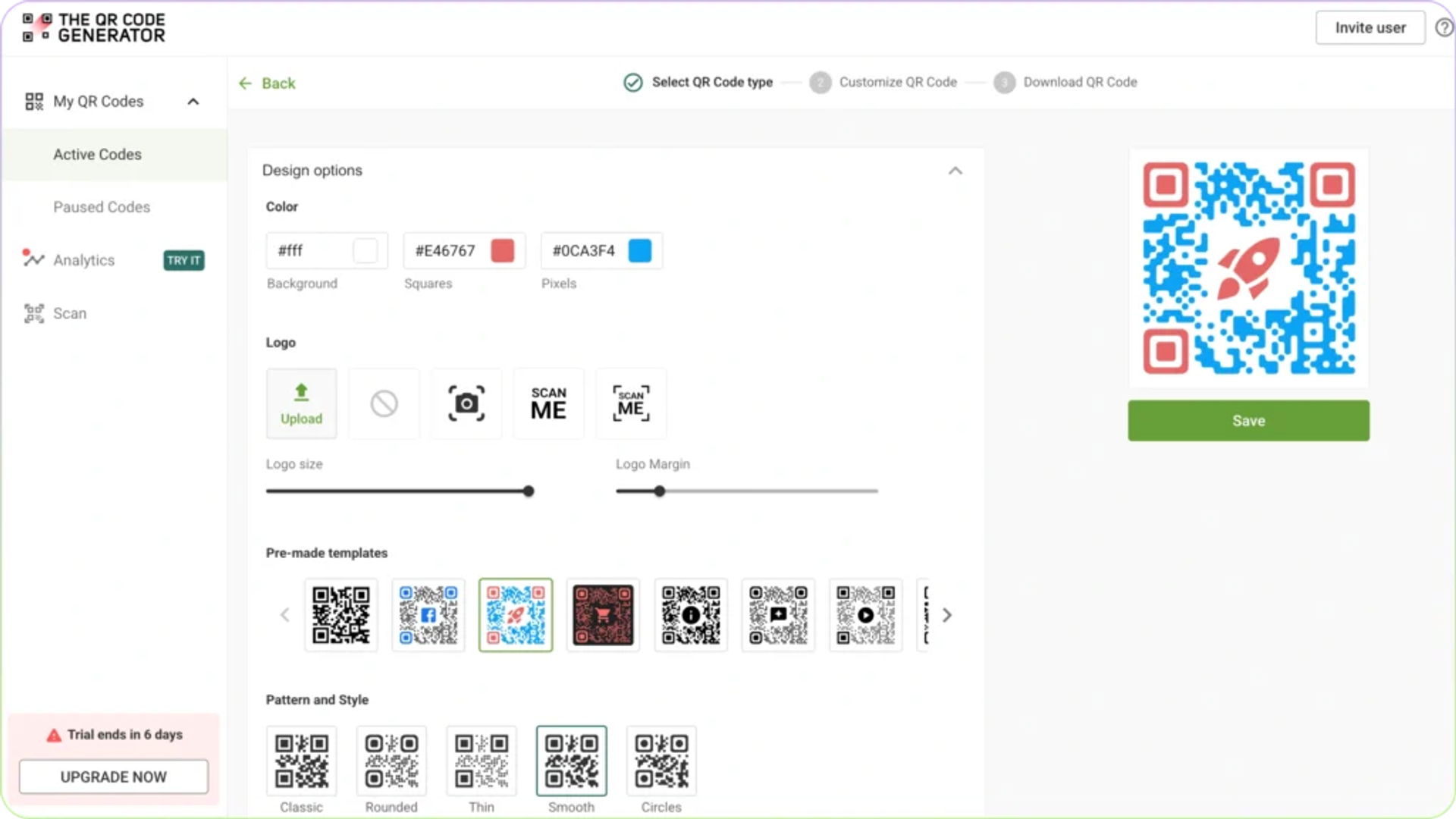Viewport: 1456px width, 819px height.
Task: Go to Select QR Code type step
Action: click(x=712, y=82)
